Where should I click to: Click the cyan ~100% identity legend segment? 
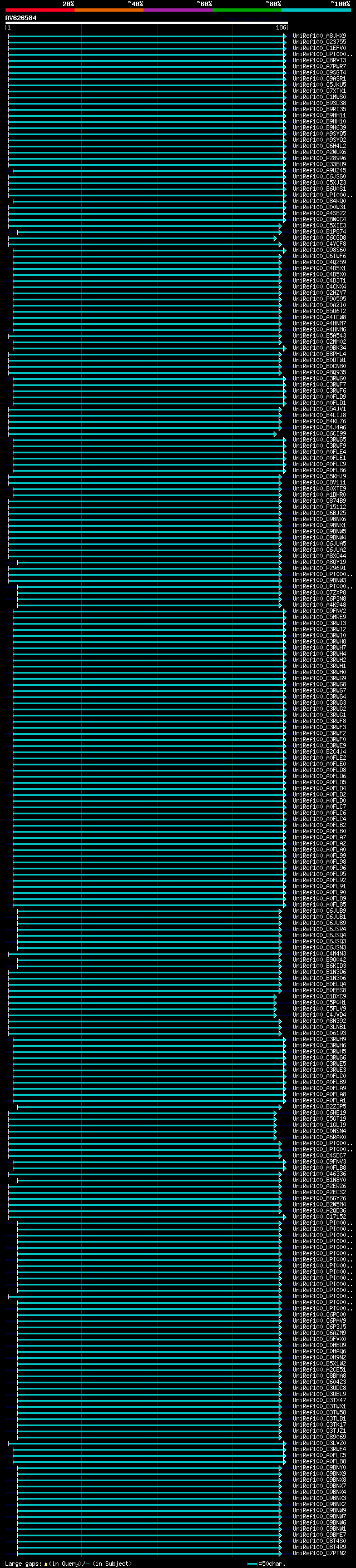316,11
